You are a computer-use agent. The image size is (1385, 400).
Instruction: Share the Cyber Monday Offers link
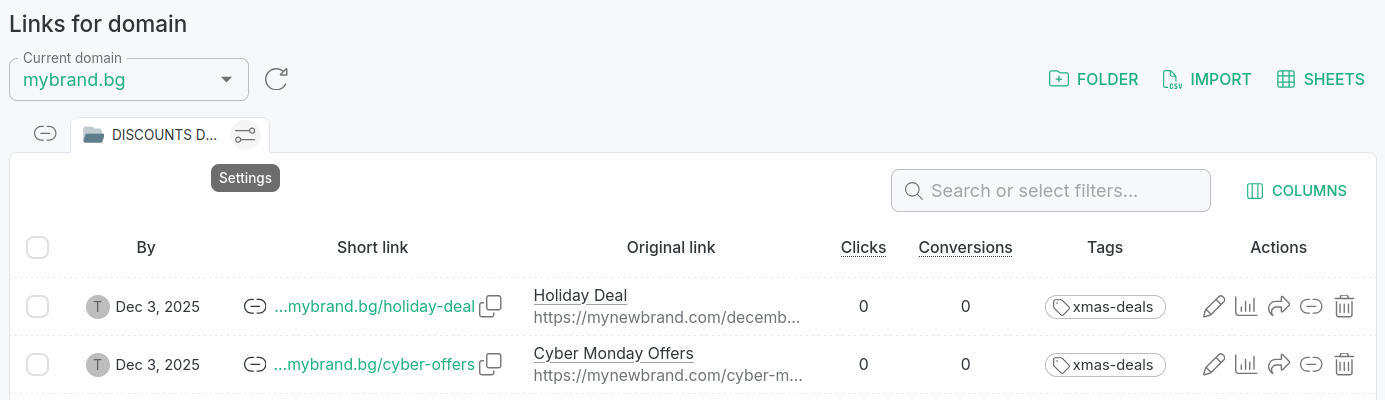(1278, 365)
